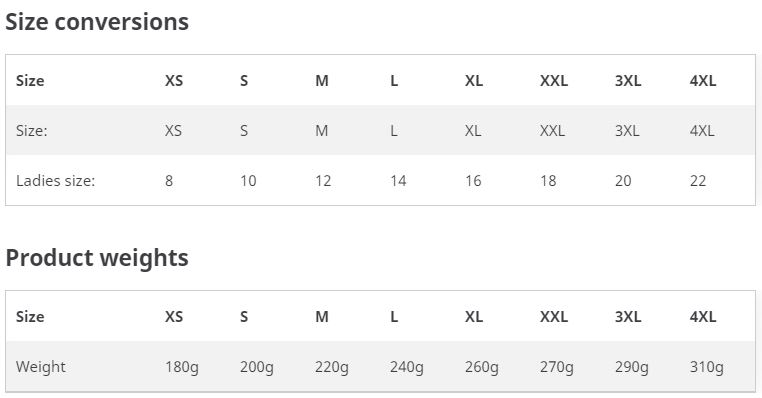Click ladies size value 8
Viewport: 762px width, 398px height.
(169, 181)
